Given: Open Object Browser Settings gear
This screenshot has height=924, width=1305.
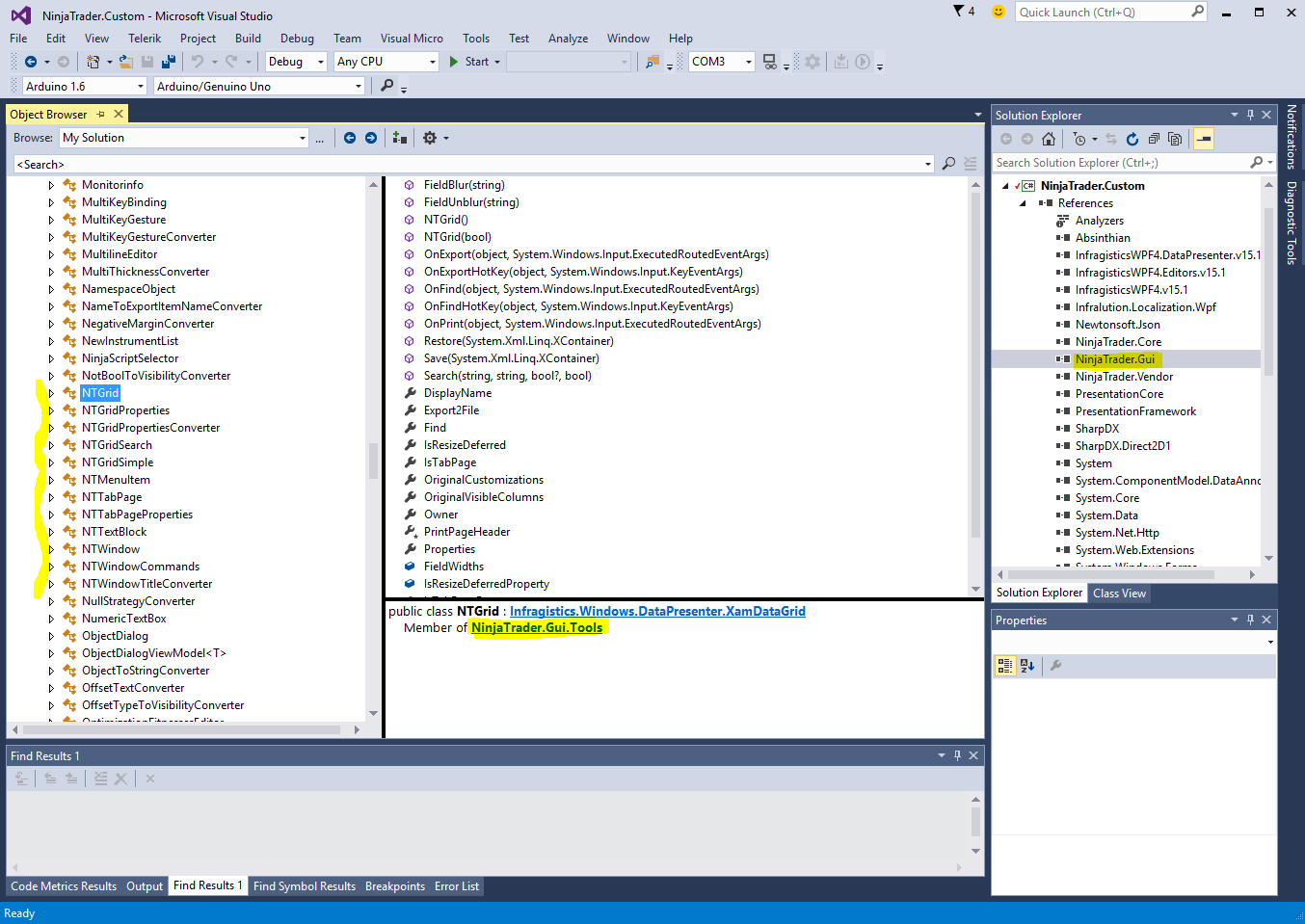Looking at the screenshot, I should 430,138.
